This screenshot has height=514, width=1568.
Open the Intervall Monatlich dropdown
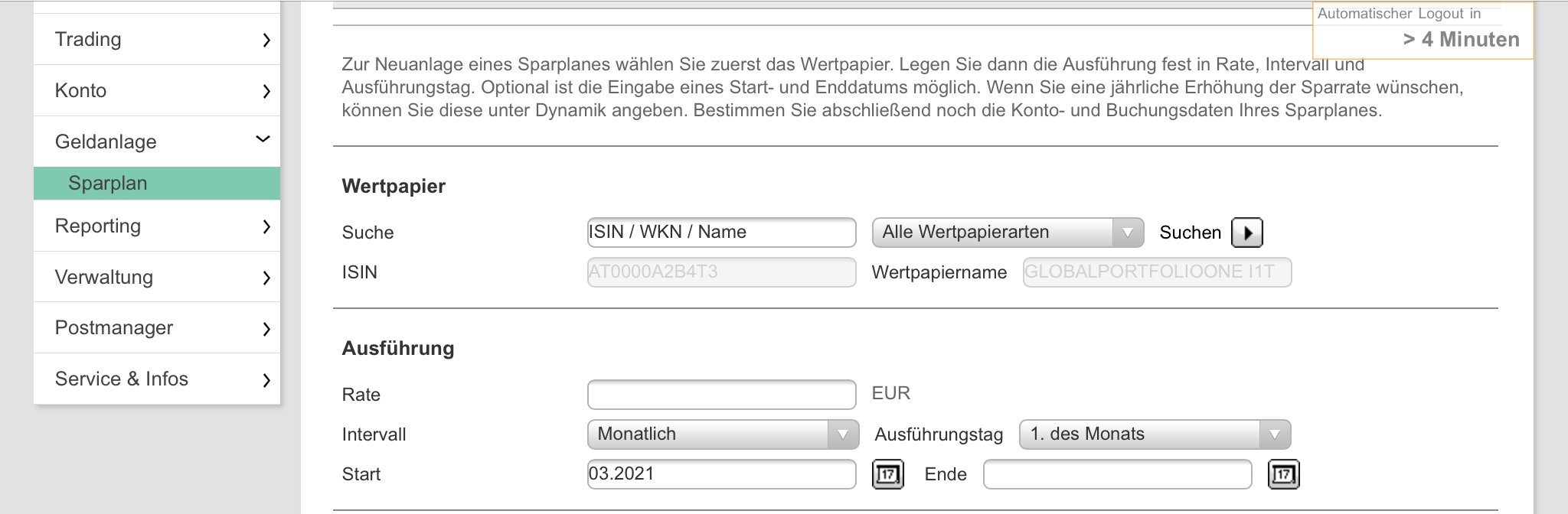click(722, 434)
